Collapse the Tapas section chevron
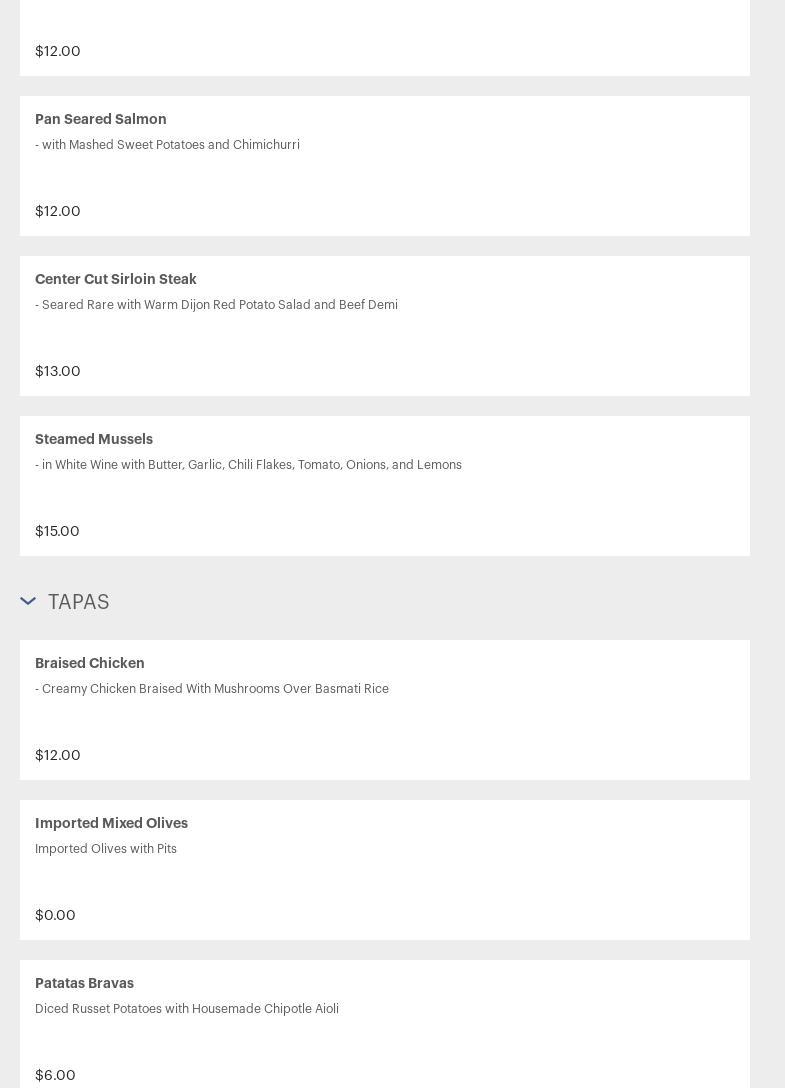The image size is (785, 1088). pos(28,601)
